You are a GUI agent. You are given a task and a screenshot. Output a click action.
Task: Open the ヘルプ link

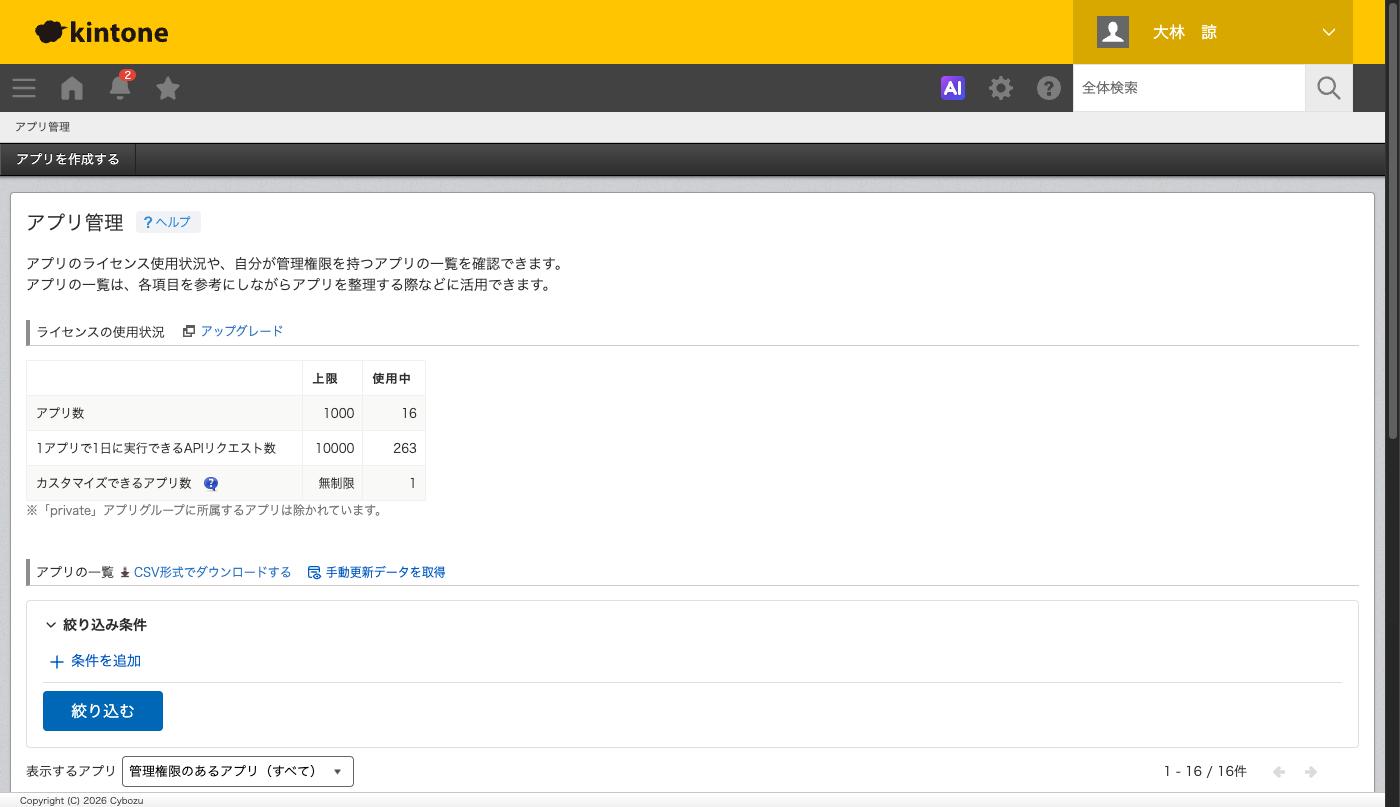tap(168, 222)
